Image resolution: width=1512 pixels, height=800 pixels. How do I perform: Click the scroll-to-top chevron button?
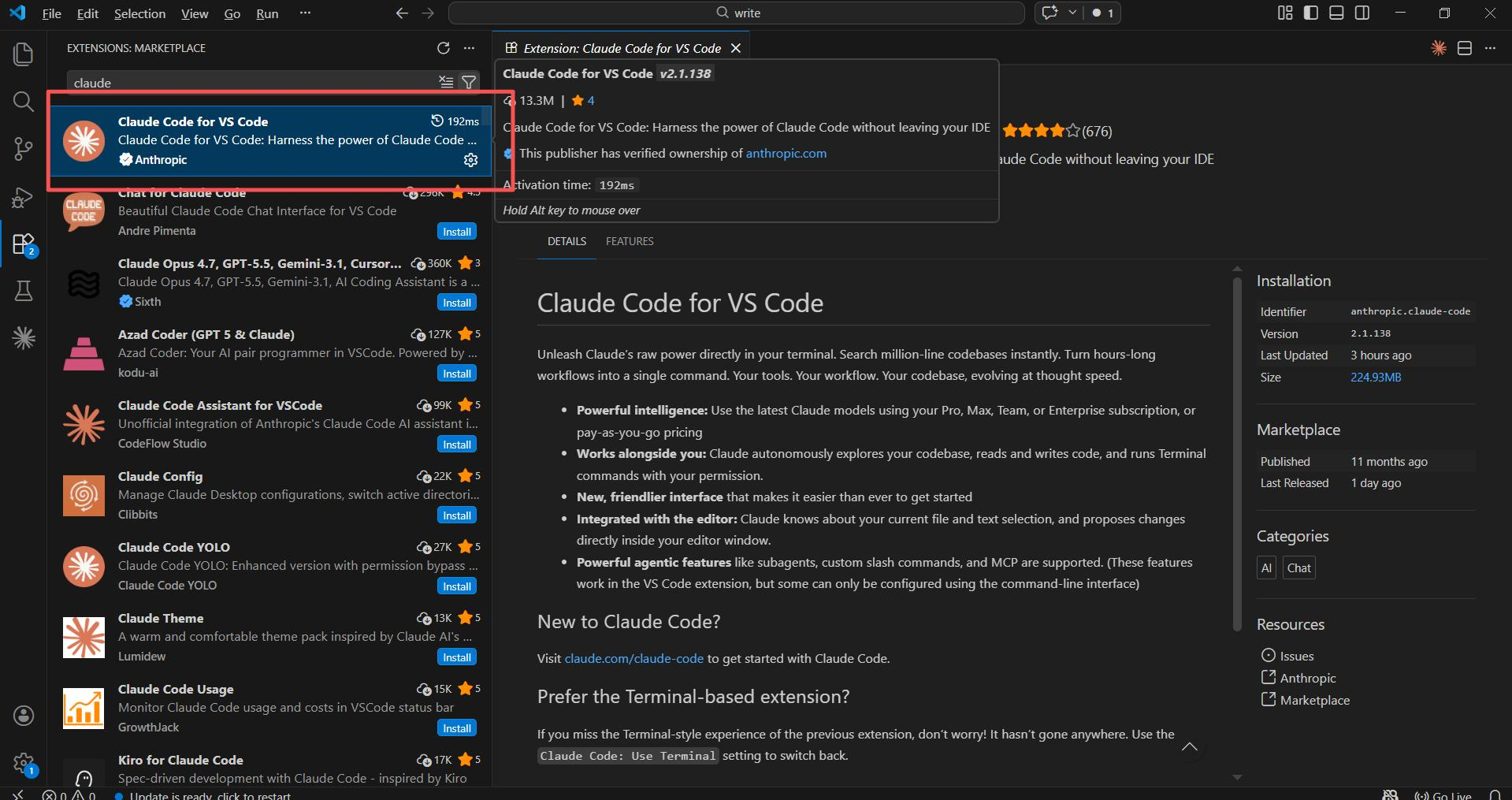pyautogui.click(x=1190, y=747)
